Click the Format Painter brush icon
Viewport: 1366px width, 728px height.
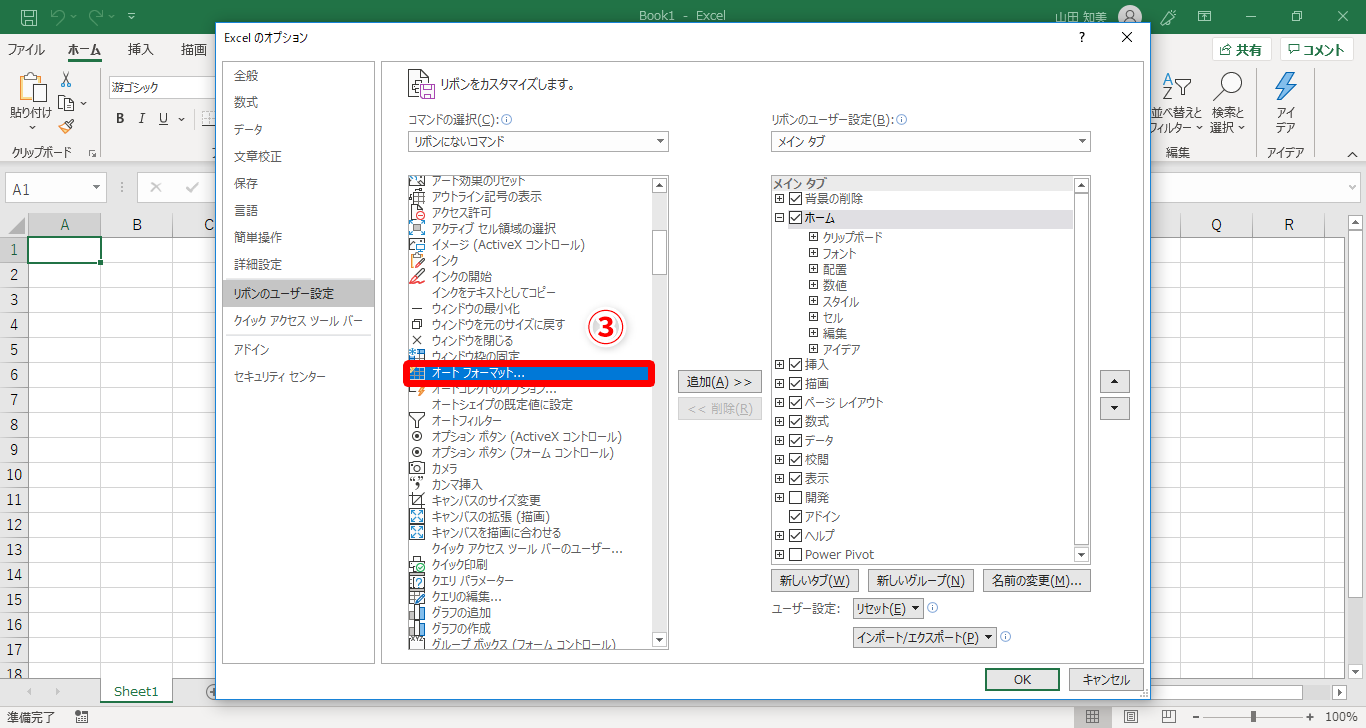66,126
